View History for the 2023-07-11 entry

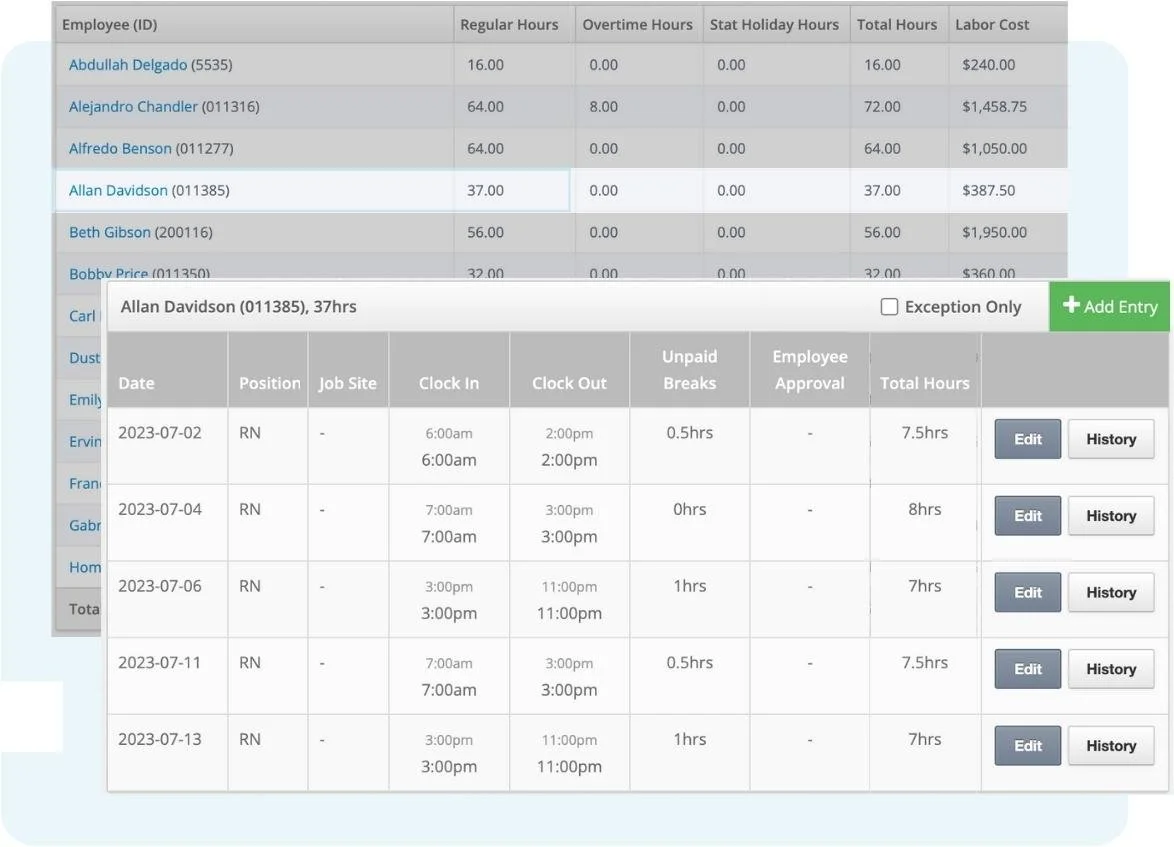coord(1111,668)
